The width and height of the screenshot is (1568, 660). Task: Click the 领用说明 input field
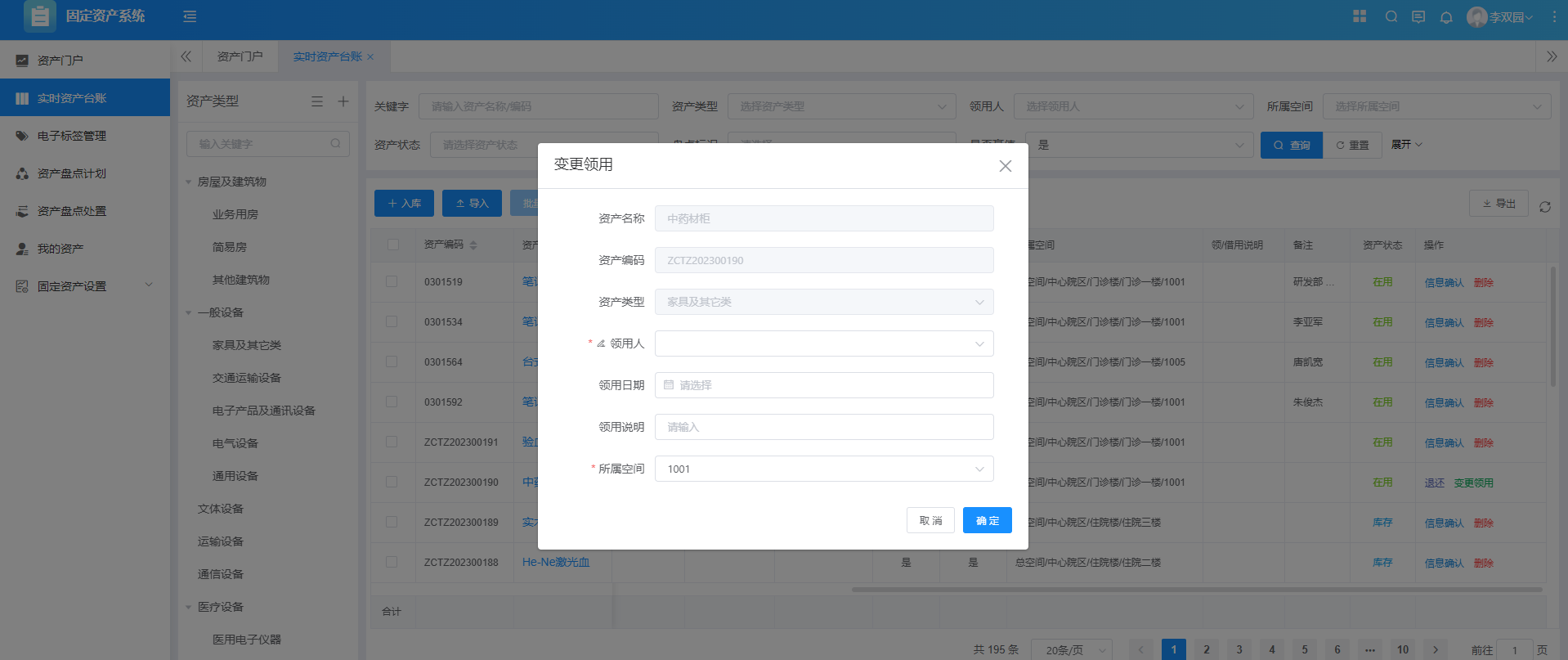coord(823,427)
